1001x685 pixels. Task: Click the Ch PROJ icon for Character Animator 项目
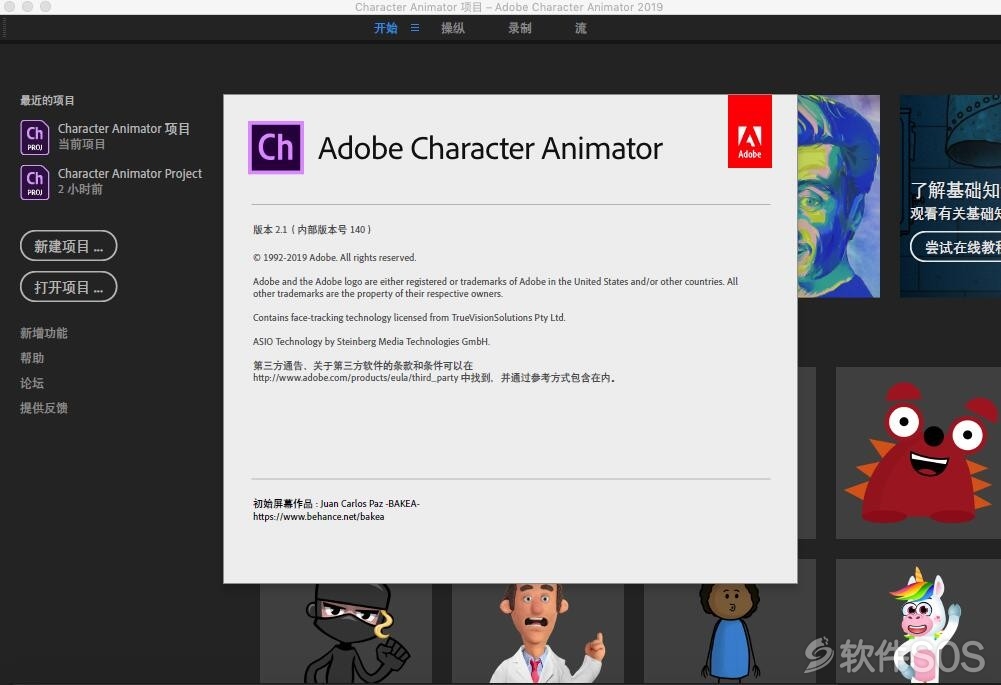coord(34,137)
